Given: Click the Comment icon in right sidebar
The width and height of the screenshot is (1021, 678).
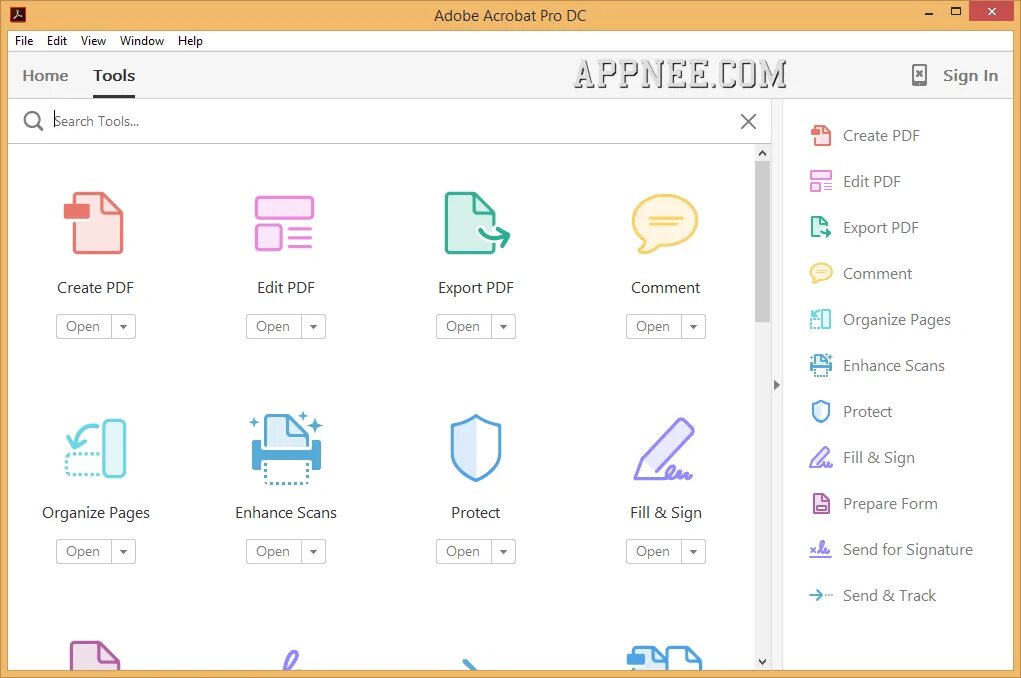Looking at the screenshot, I should [820, 273].
